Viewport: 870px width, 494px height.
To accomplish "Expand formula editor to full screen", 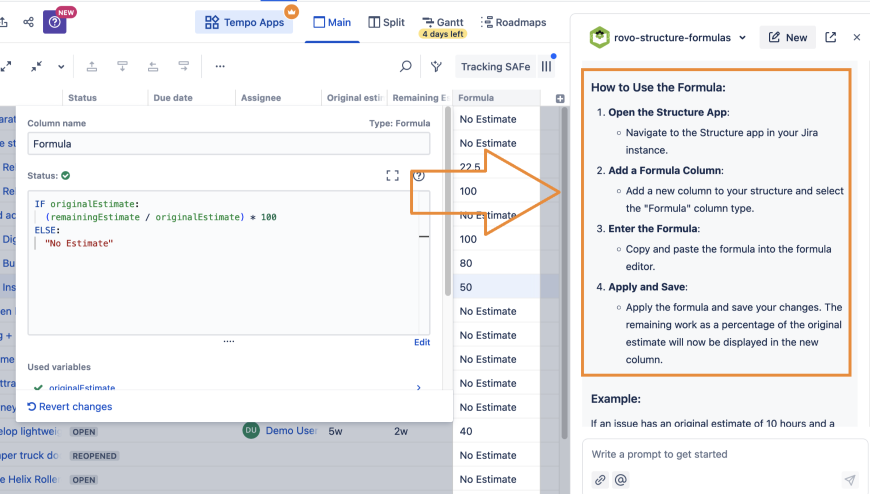I will [393, 176].
